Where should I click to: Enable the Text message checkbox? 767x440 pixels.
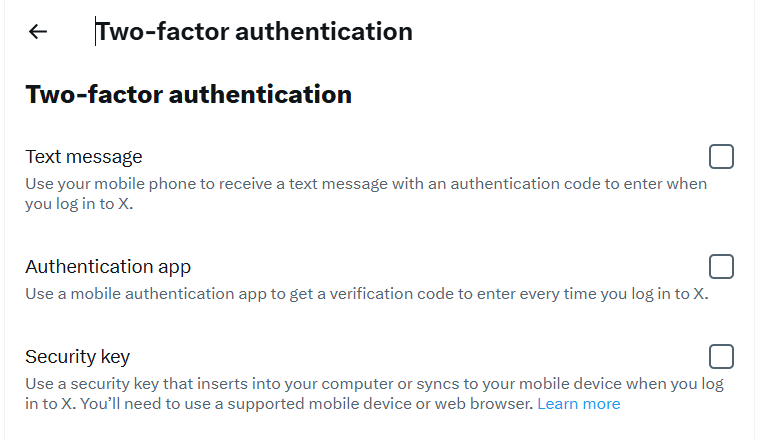point(721,157)
